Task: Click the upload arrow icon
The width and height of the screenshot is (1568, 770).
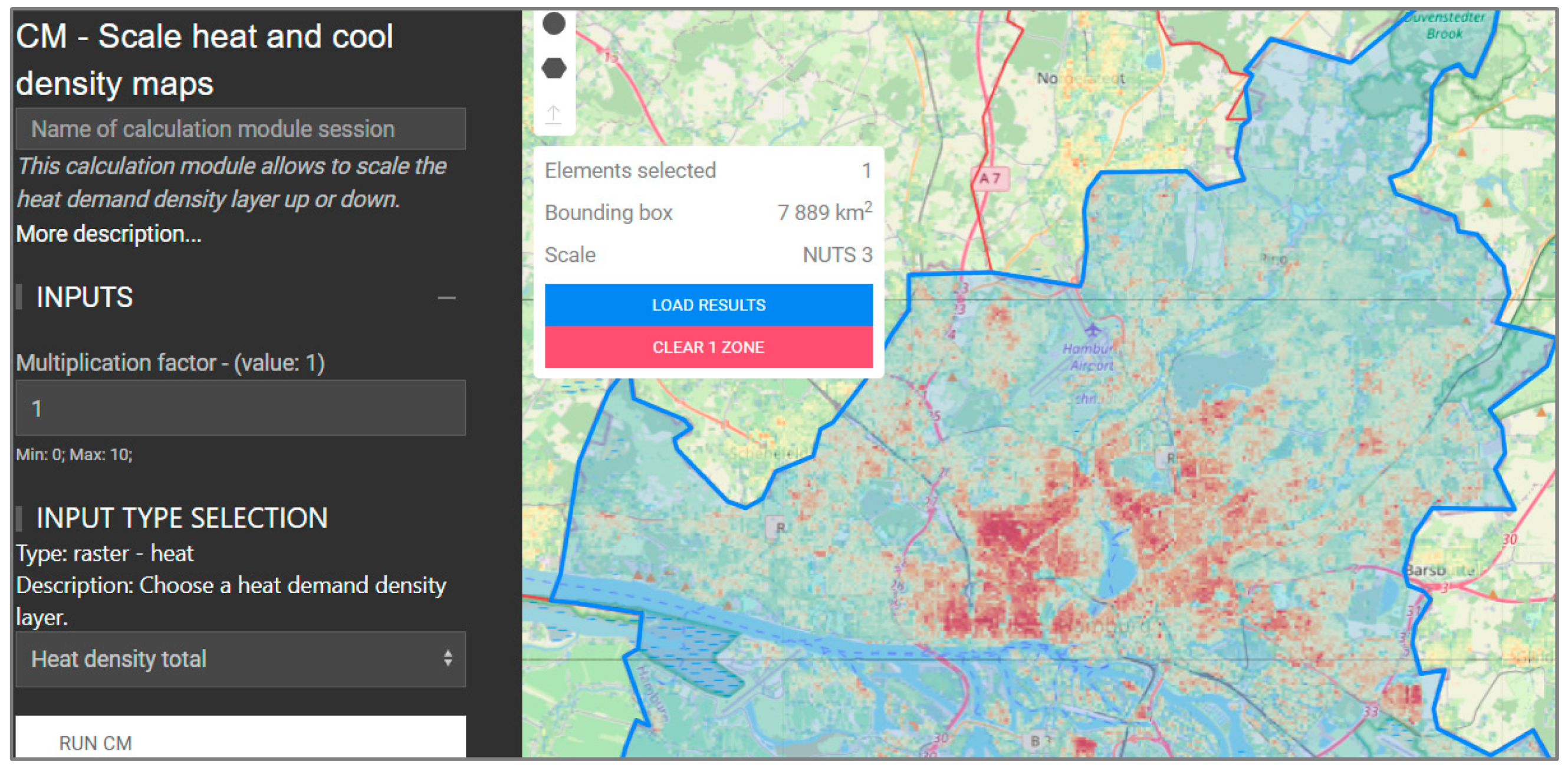Action: click(x=553, y=113)
